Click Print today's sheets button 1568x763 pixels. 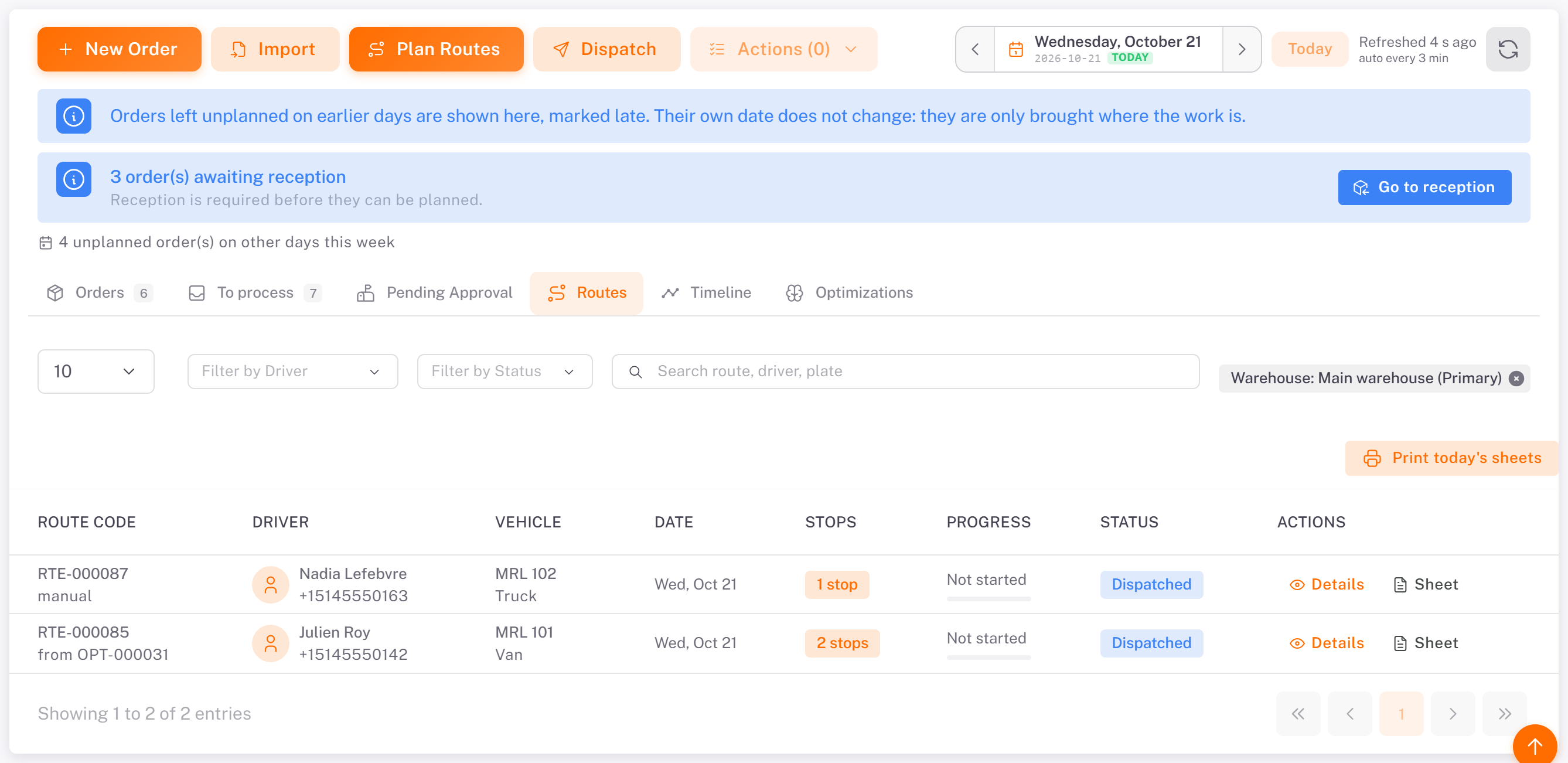point(1451,458)
